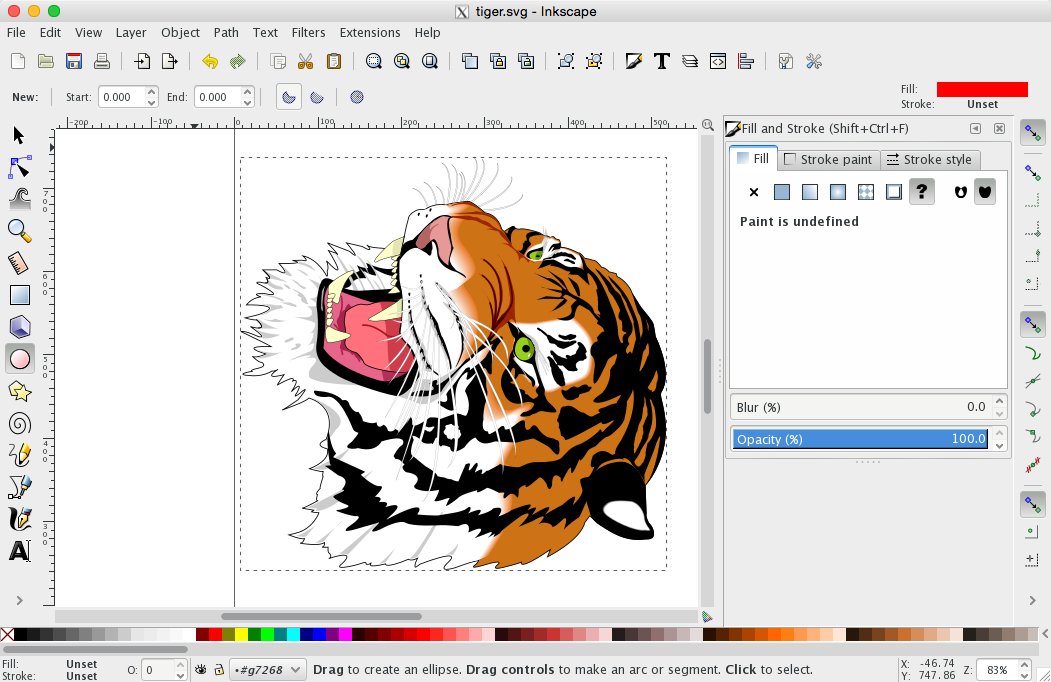
Task: Switch to the Stroke style tab
Action: (x=930, y=160)
